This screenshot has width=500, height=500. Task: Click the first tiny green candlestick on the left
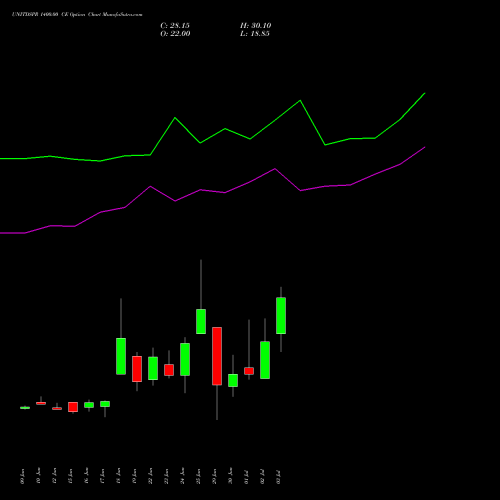[25, 408]
